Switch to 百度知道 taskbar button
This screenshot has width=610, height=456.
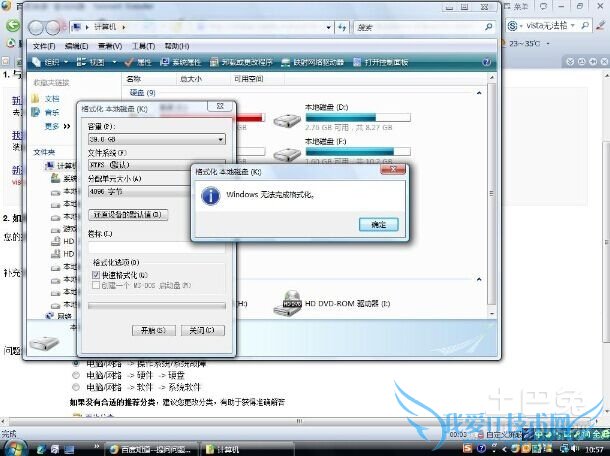(152, 449)
